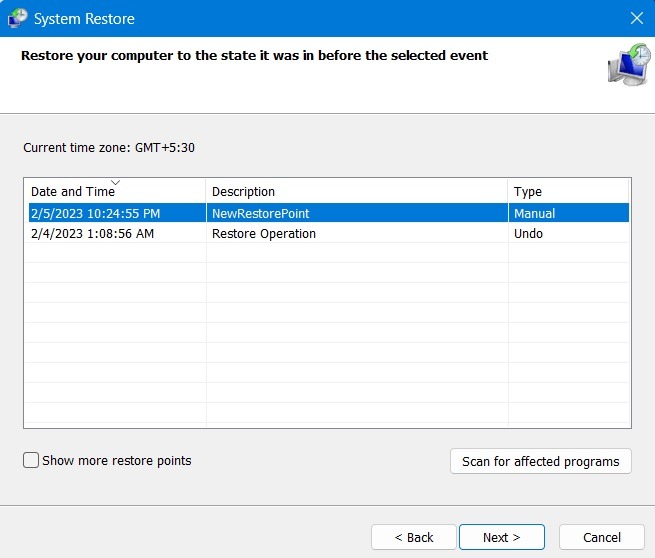Go back with the Back button
The height and width of the screenshot is (558, 655).
(x=414, y=537)
